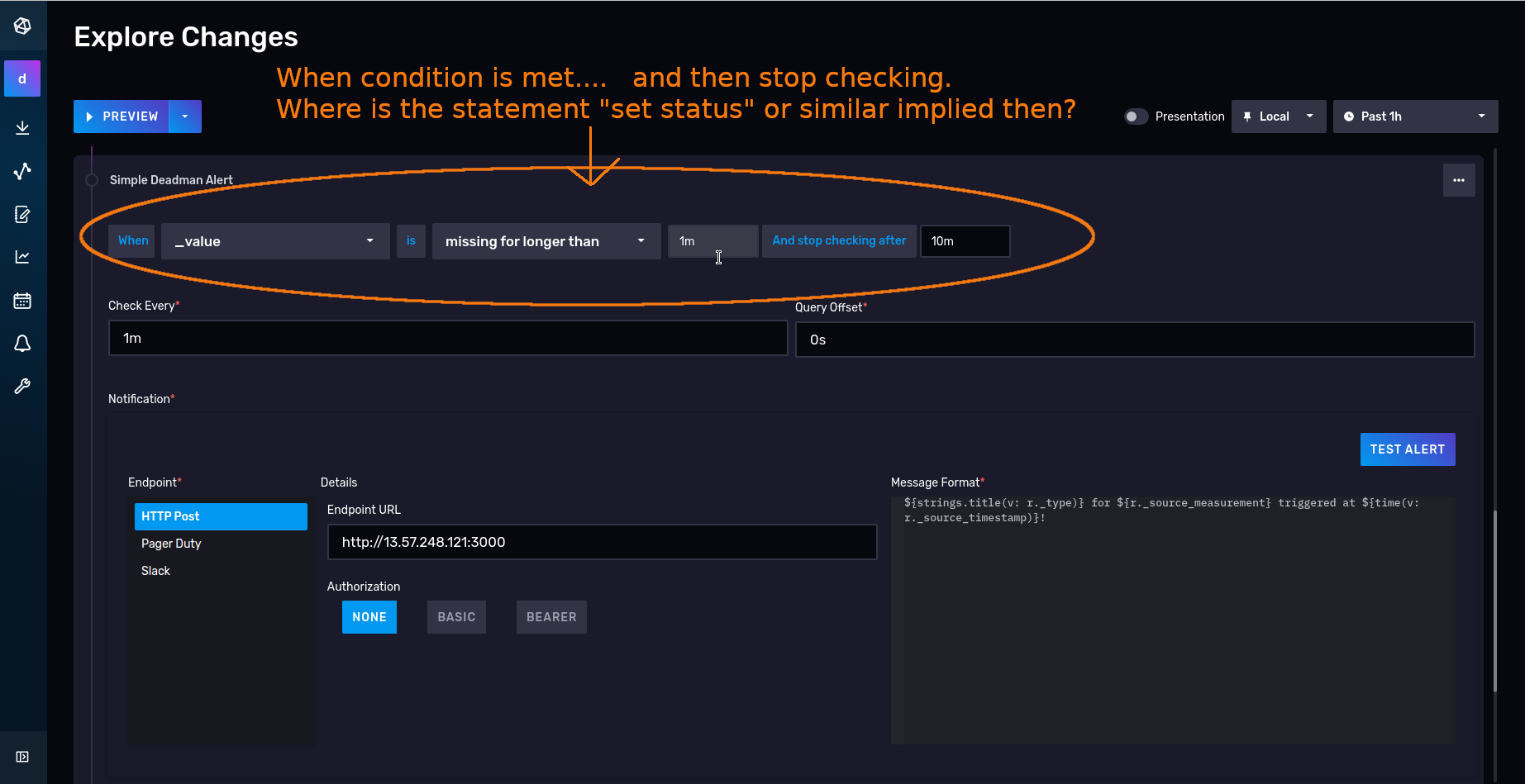
Task: Open Notebooks sidebar icon
Action: (22, 215)
